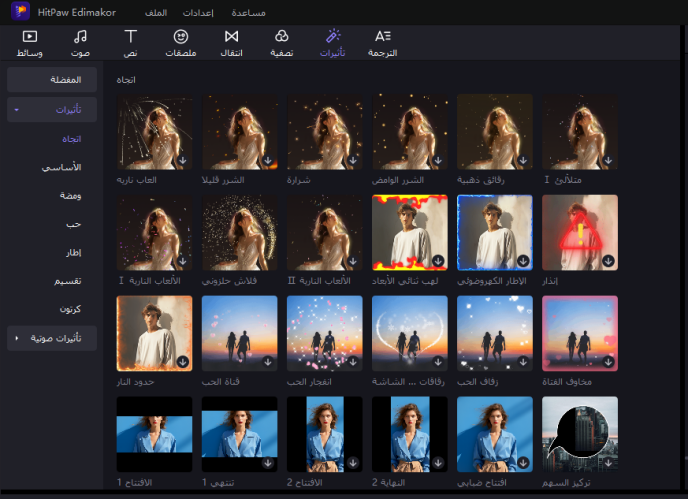Select the فلاش حلزوني spiral flash thumbnail
Viewport: 688px width, 499px height.
[x=240, y=232]
